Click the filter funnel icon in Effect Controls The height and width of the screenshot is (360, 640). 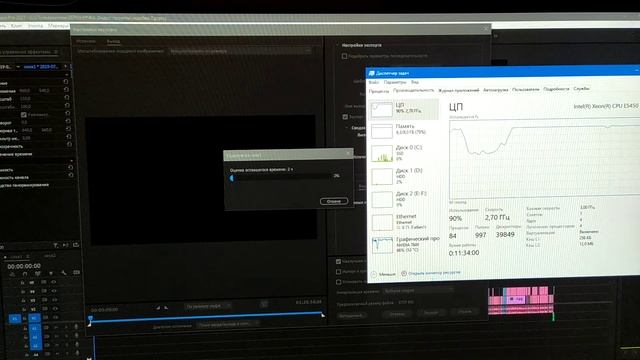(56, 245)
